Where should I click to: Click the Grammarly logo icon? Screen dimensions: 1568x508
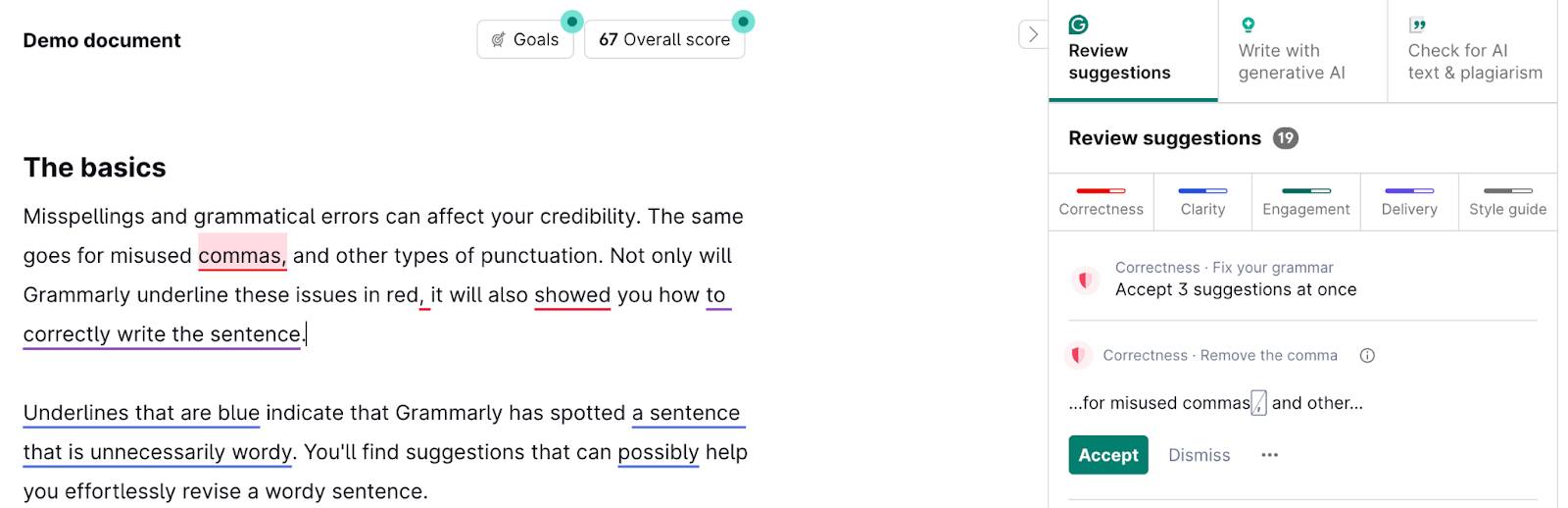tap(1078, 25)
